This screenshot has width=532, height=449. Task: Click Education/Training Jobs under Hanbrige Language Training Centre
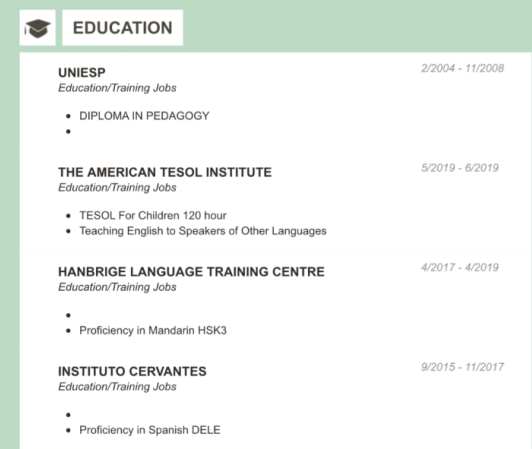(117, 287)
